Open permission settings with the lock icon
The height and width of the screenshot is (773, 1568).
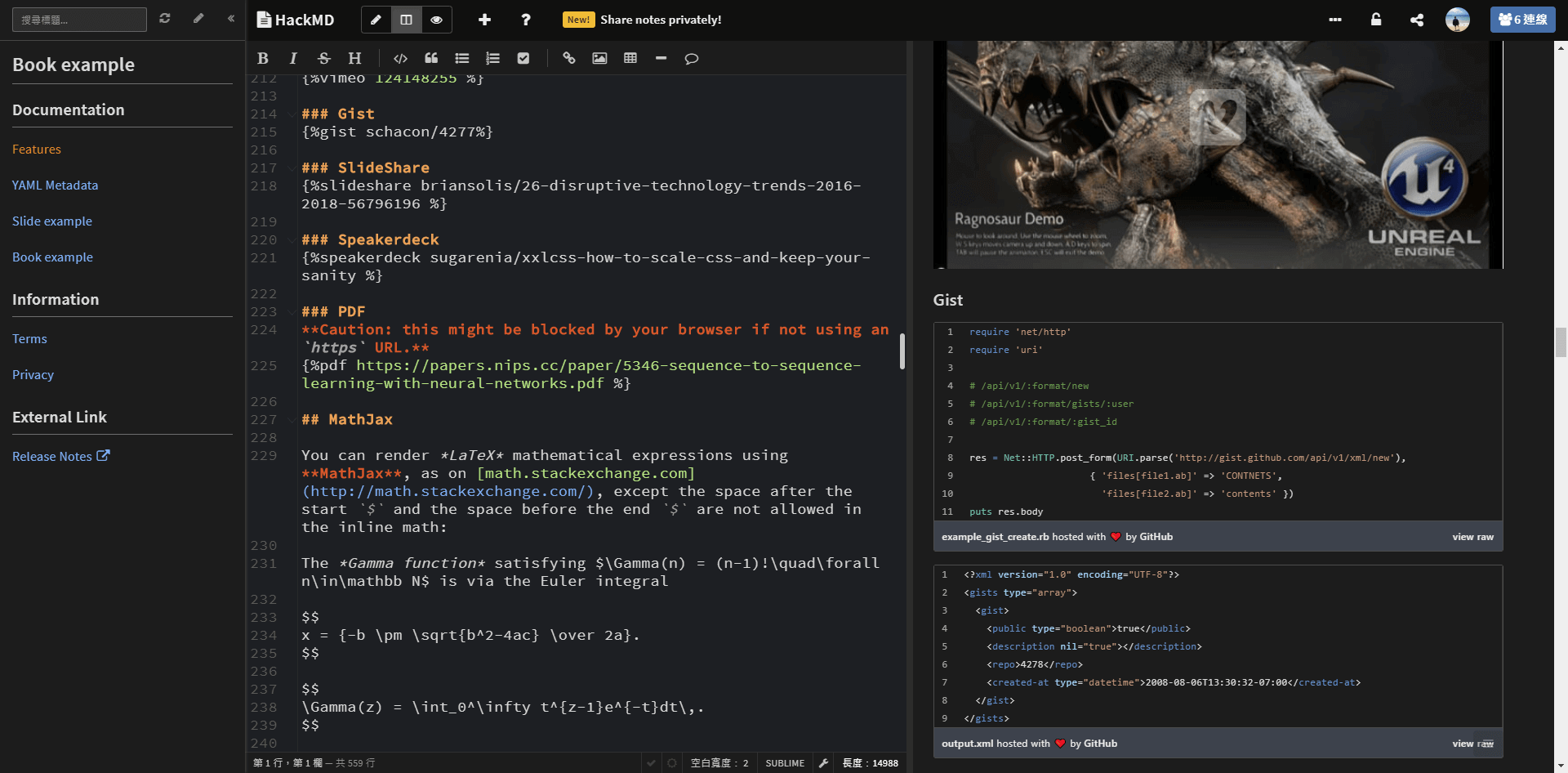click(x=1376, y=20)
